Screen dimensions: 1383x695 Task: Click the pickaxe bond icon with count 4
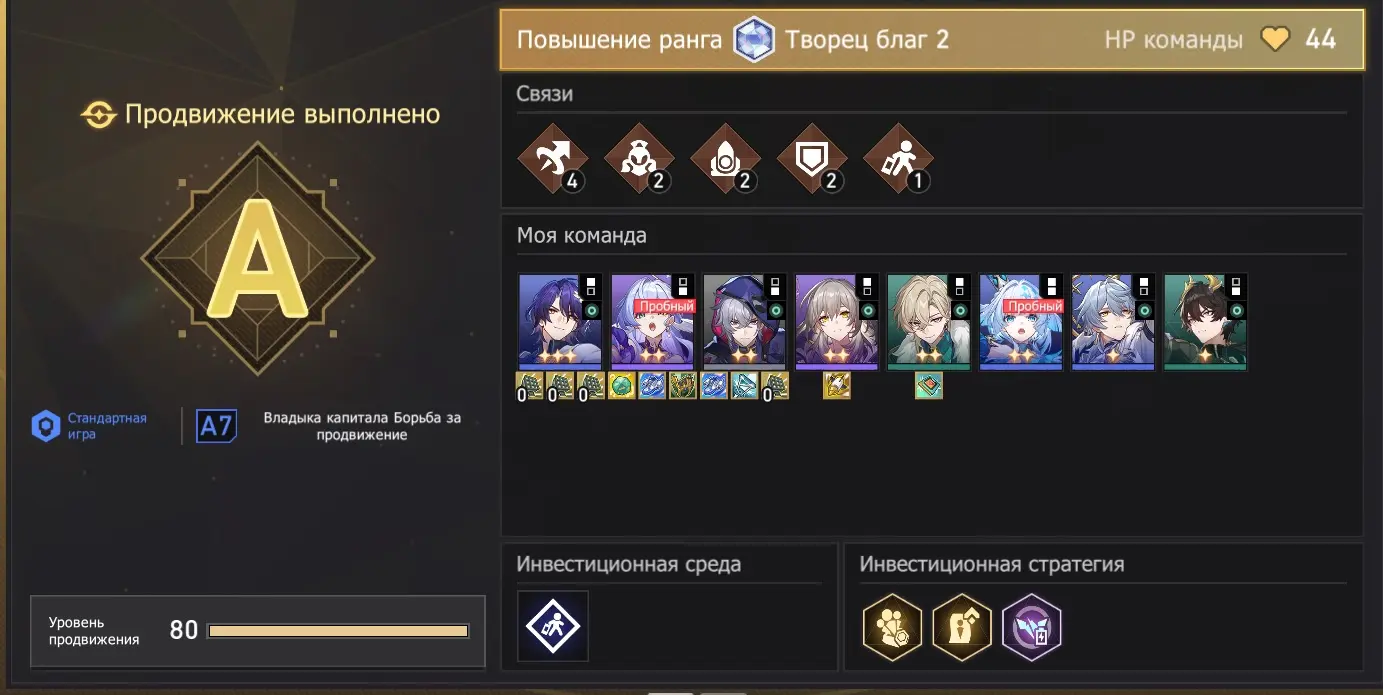pos(550,159)
